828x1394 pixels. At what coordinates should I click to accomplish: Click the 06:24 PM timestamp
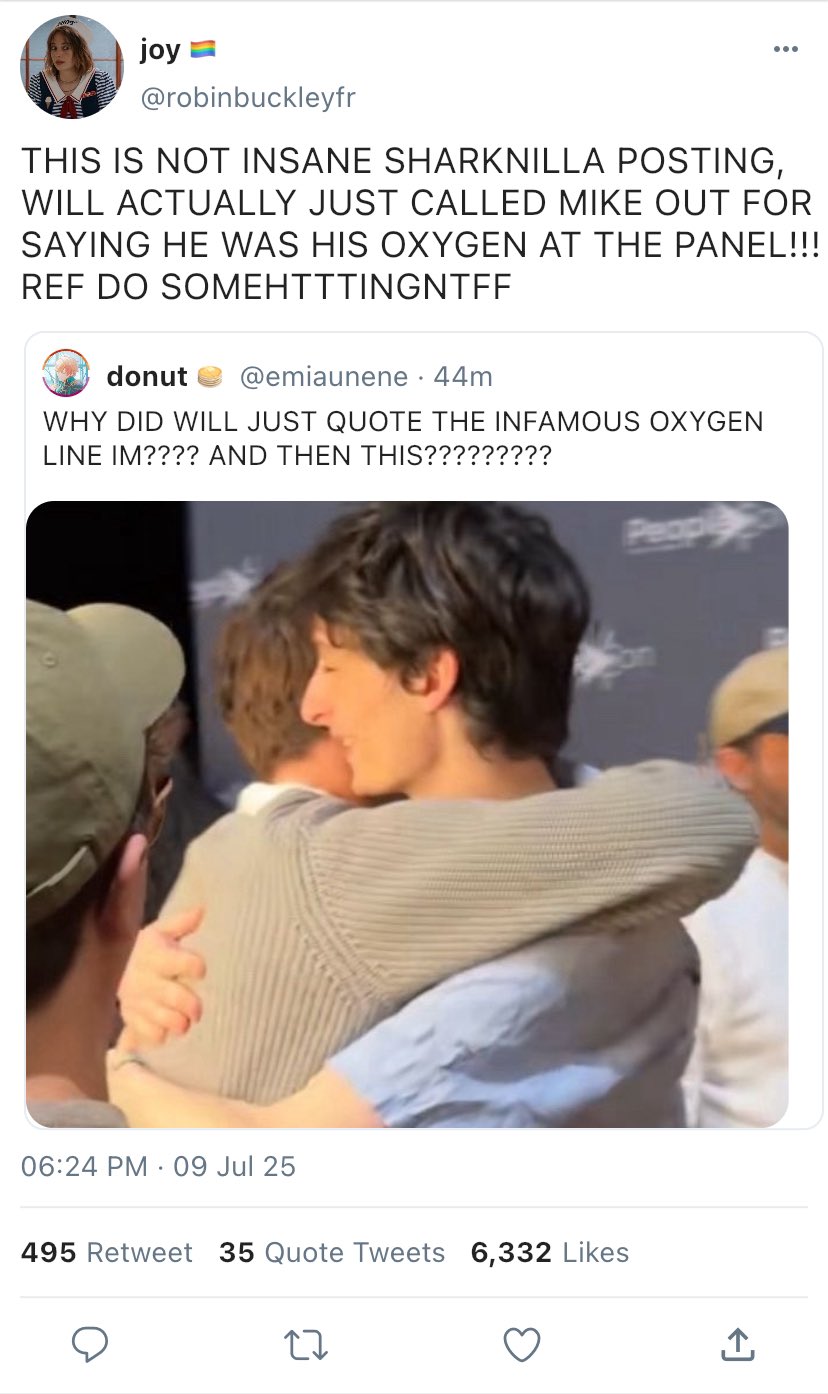click(x=84, y=1166)
